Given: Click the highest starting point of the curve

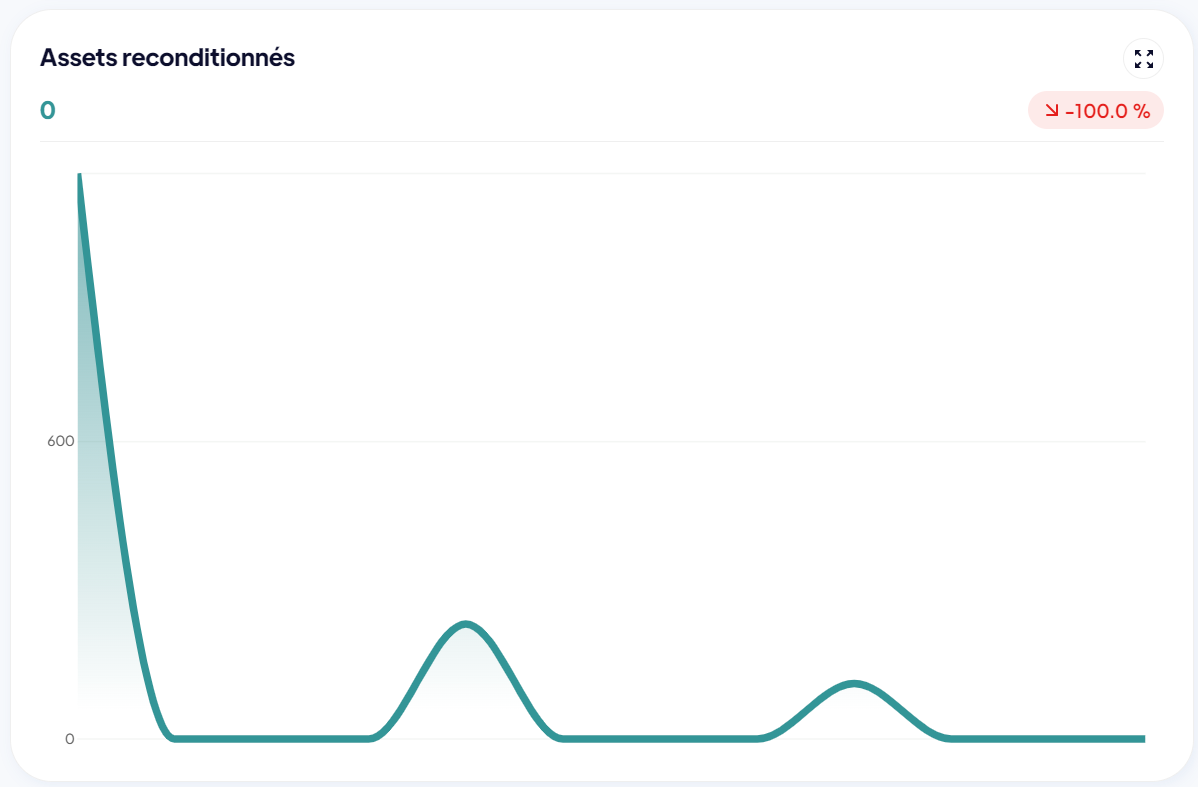Looking at the screenshot, I should click(x=79, y=177).
